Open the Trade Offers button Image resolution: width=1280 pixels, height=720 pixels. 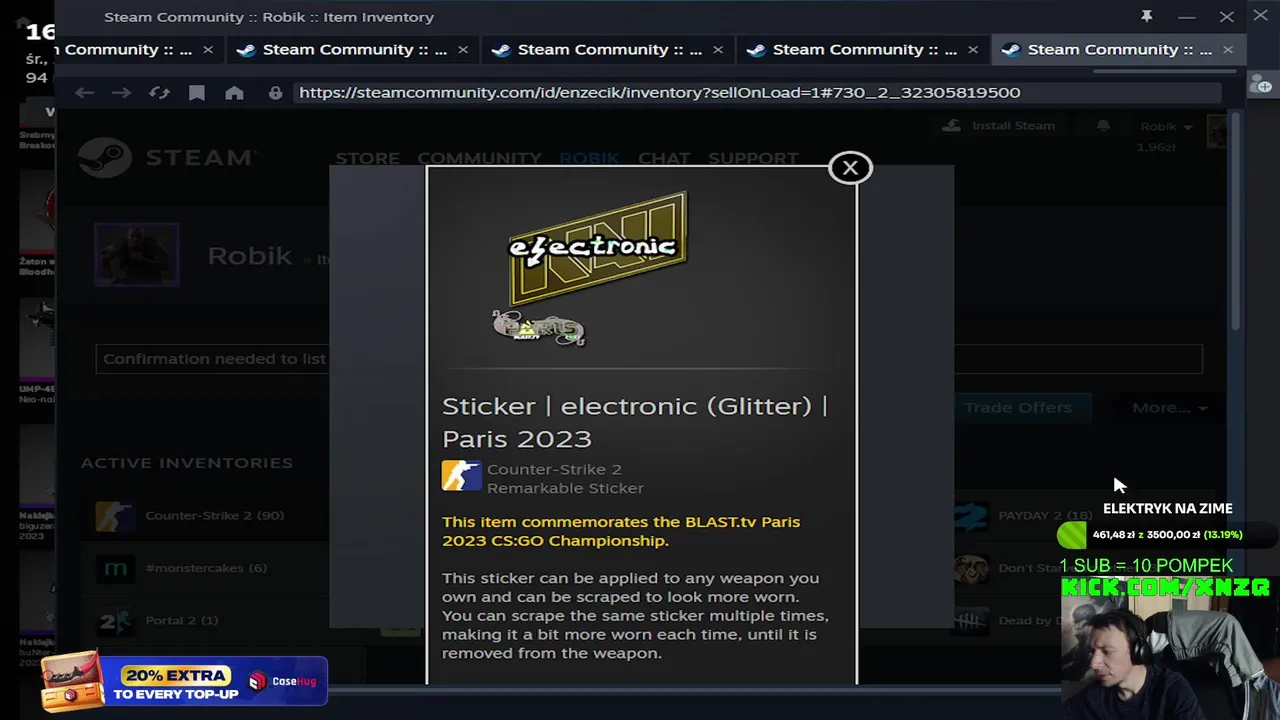tap(1018, 408)
